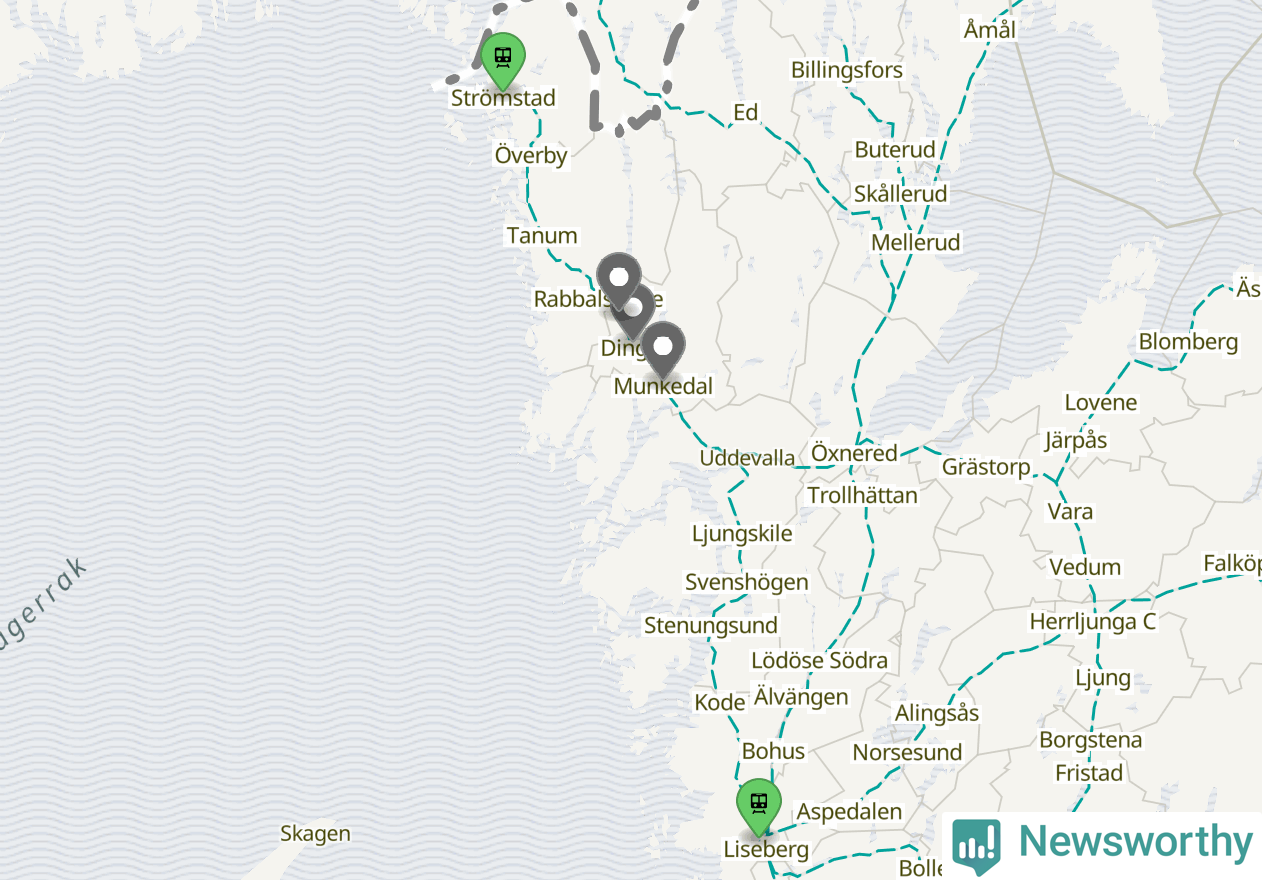Click the Vara station label
Image resolution: width=1262 pixels, height=880 pixels.
[1070, 512]
